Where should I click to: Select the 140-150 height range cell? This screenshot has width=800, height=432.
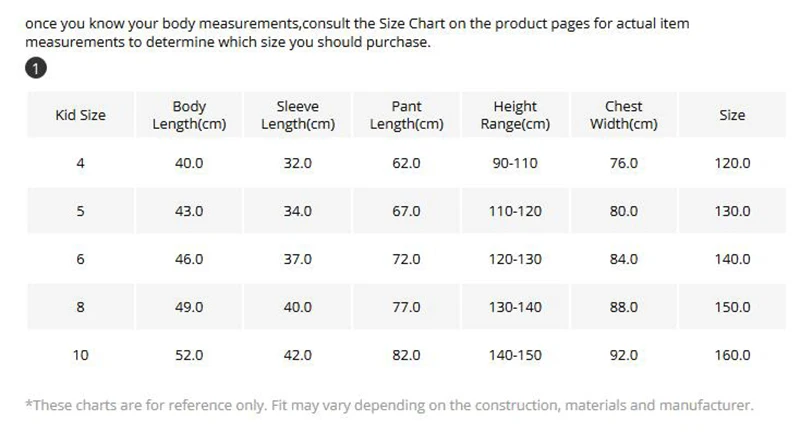(515, 355)
